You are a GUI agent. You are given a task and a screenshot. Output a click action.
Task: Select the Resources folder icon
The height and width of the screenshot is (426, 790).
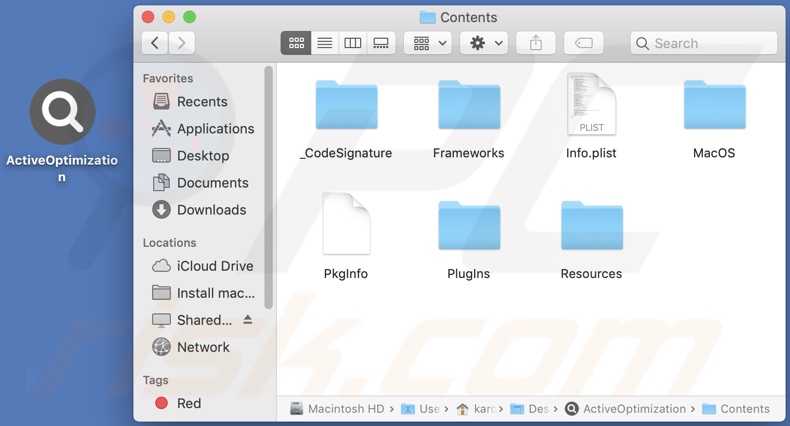click(592, 226)
